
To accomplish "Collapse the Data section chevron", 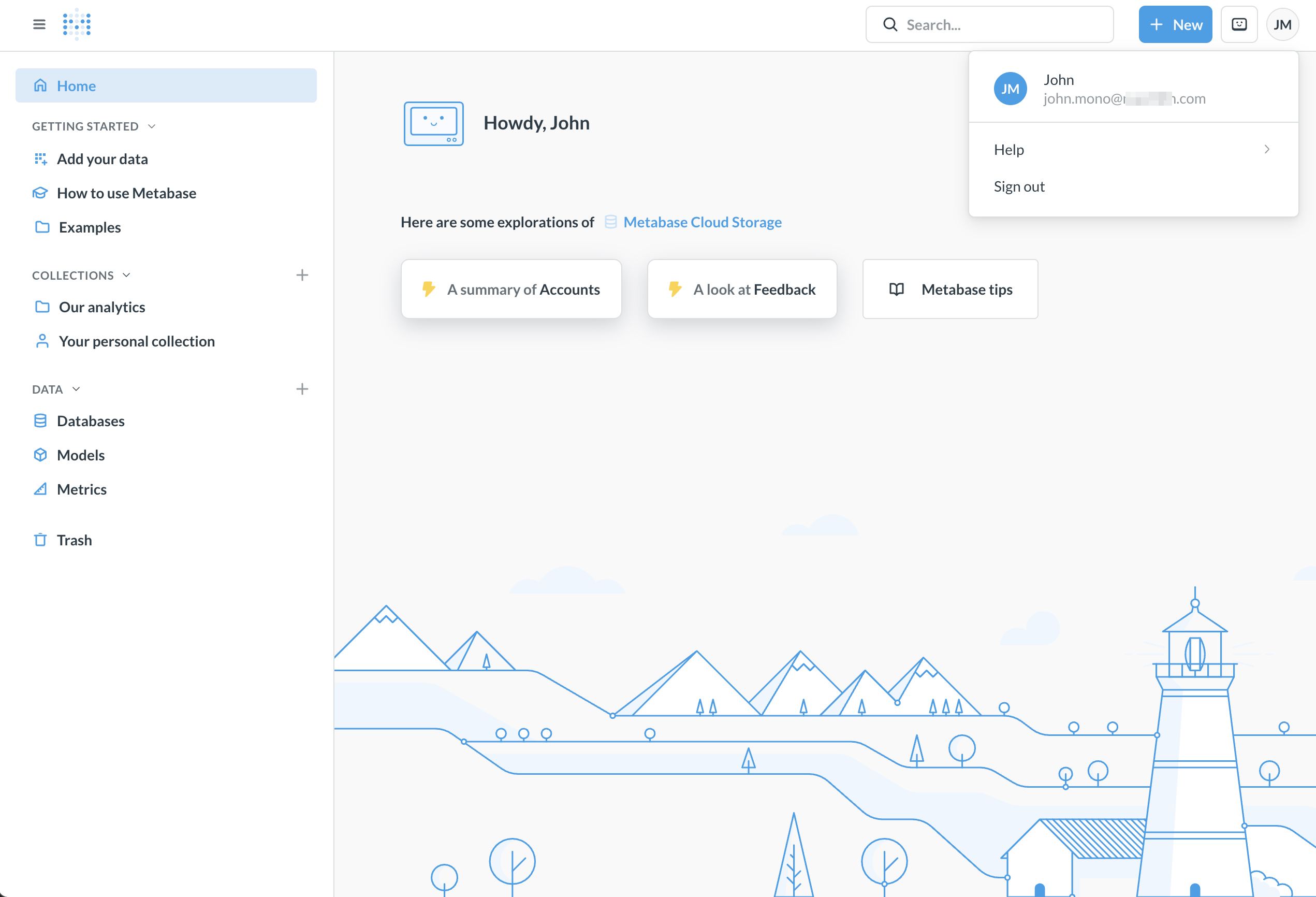I will pos(77,389).
